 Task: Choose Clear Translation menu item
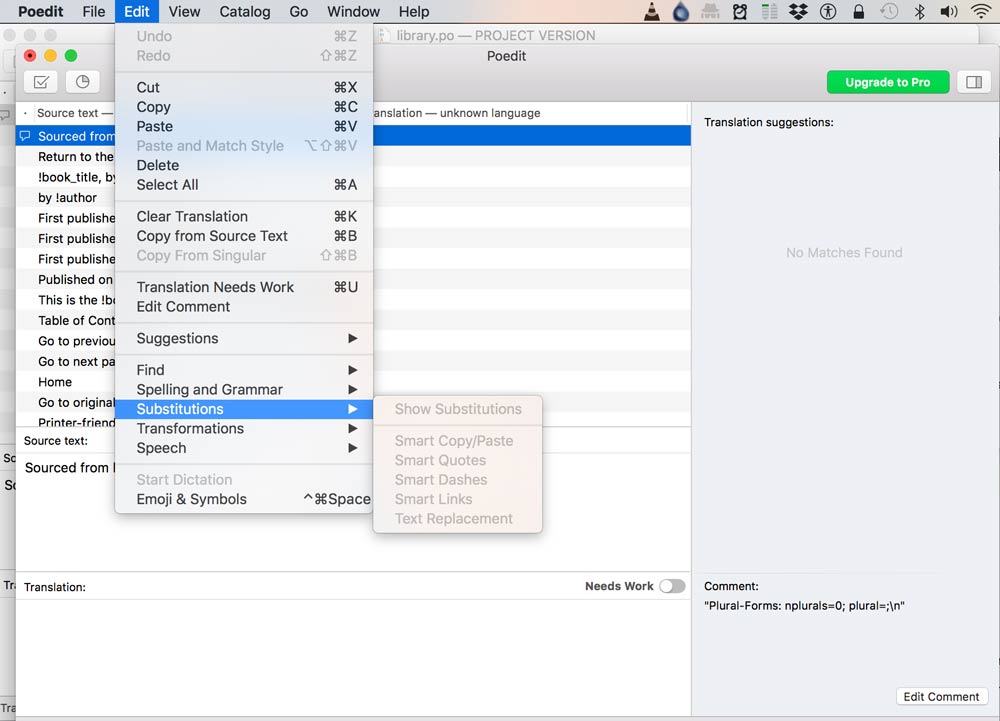tap(244, 217)
